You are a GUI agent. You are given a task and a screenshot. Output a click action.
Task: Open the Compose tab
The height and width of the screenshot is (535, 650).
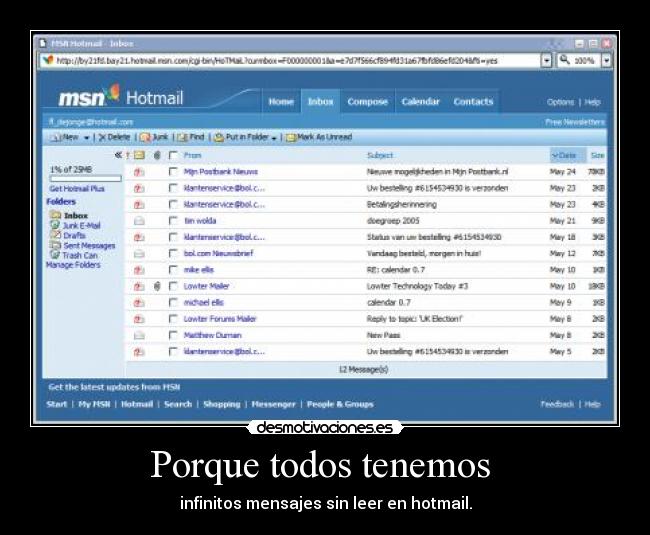[x=367, y=102]
